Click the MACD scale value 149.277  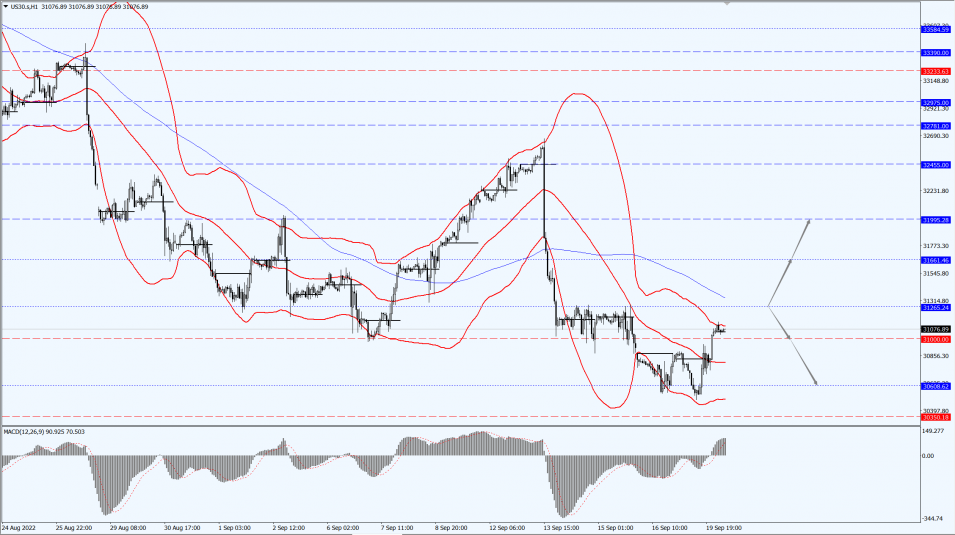point(934,431)
